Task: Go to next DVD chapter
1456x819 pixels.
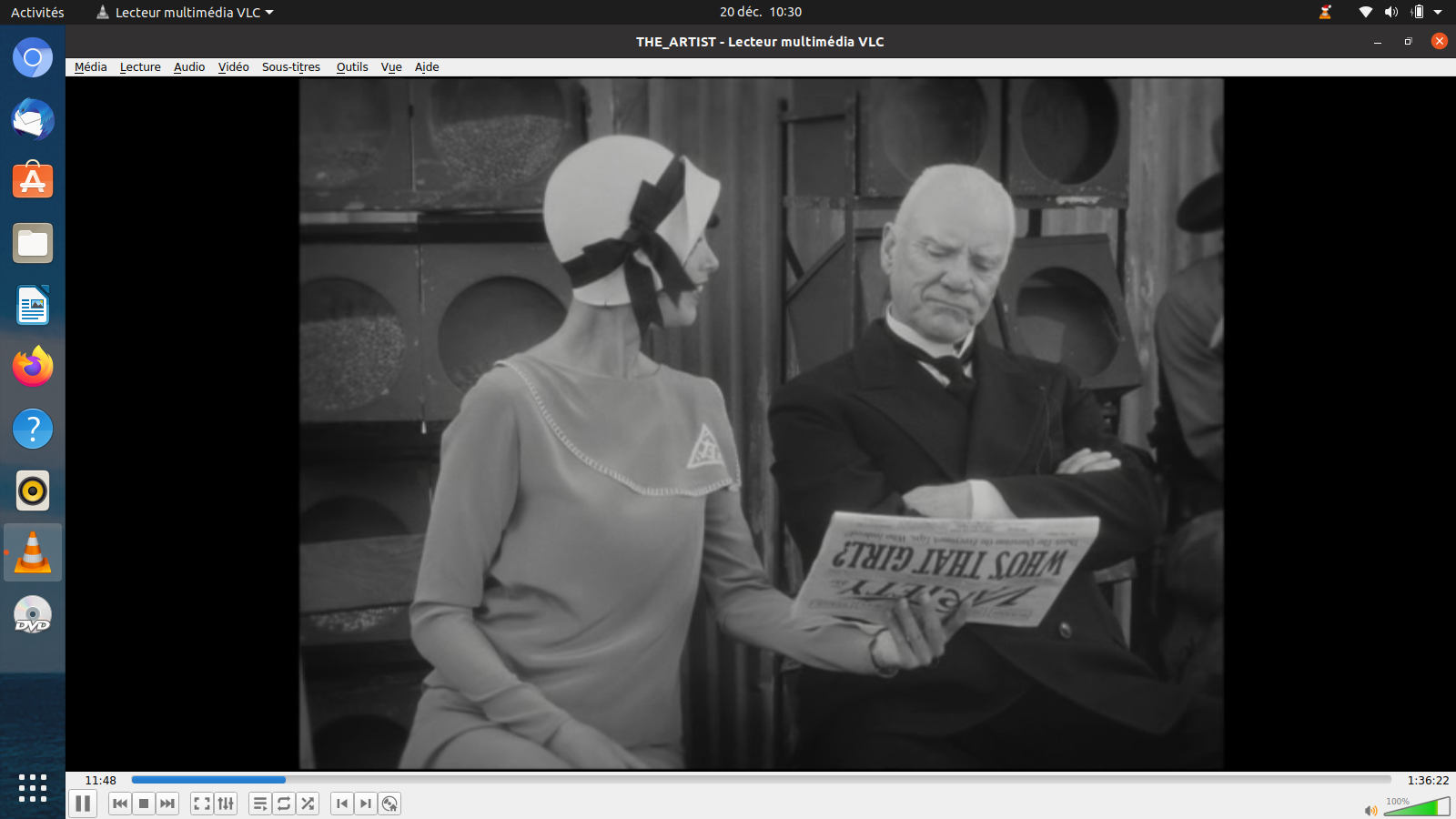Action: click(x=366, y=804)
